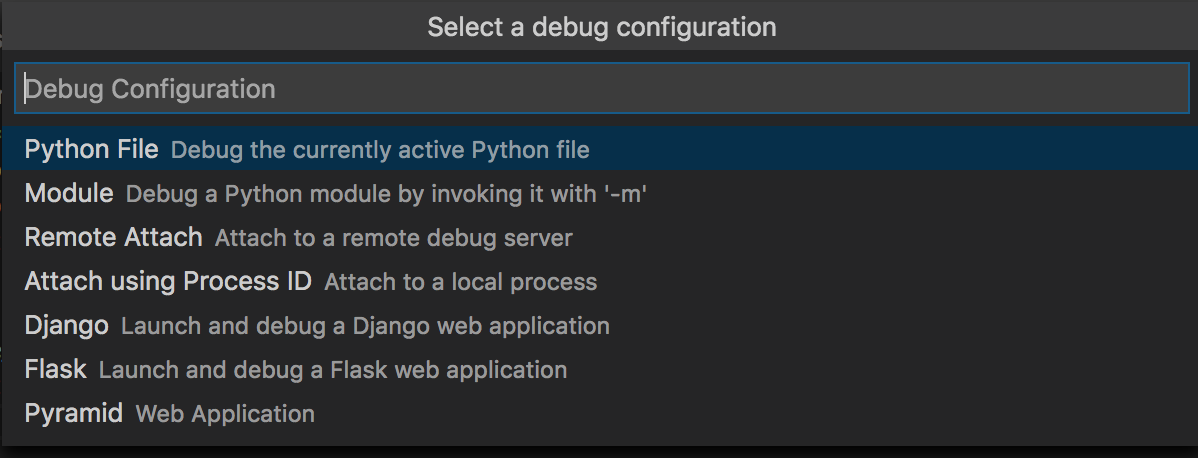The height and width of the screenshot is (458, 1198).
Task: Click the '-m' text in Module description
Action: (624, 195)
